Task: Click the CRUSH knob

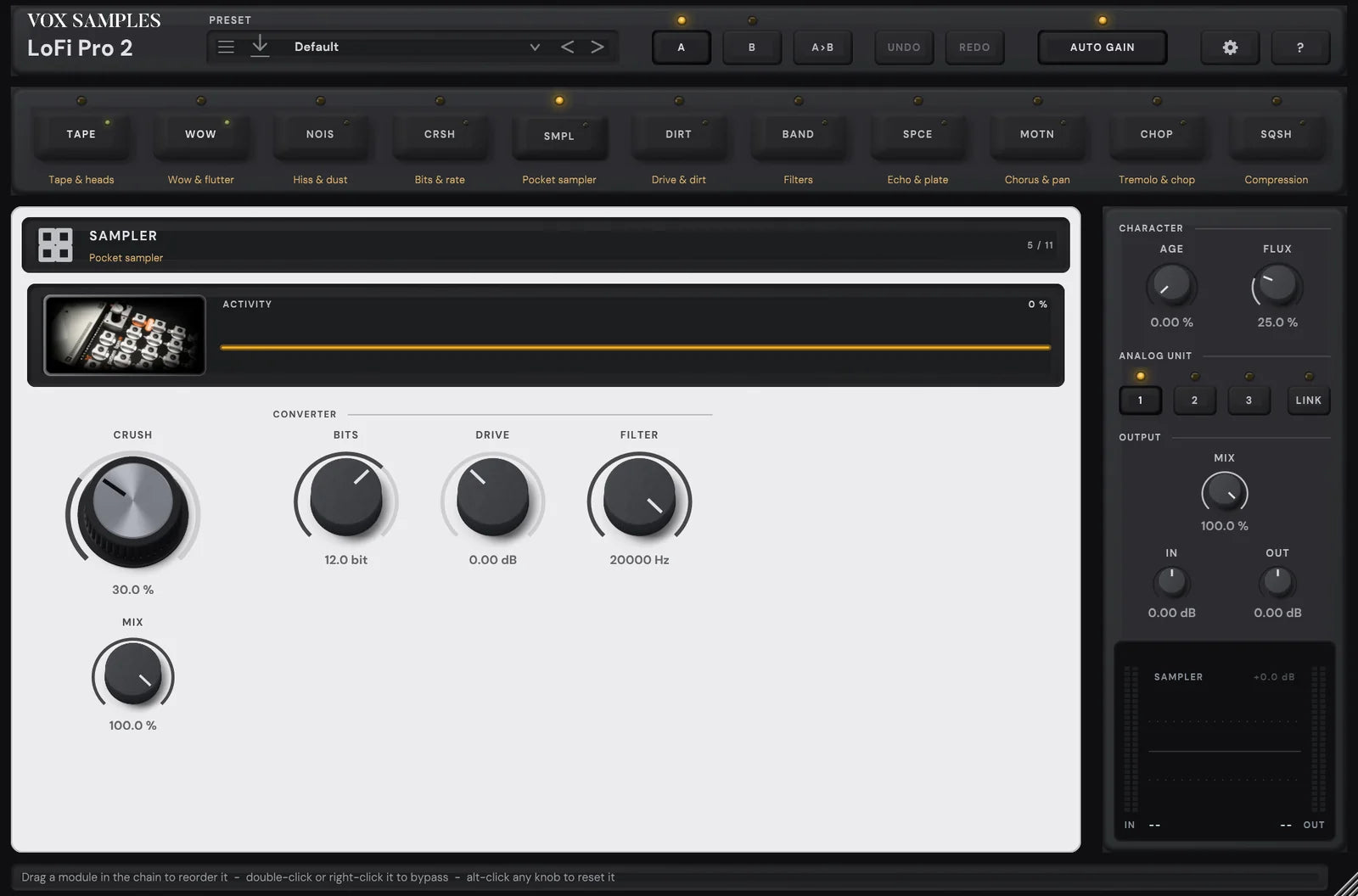Action: coord(133,512)
